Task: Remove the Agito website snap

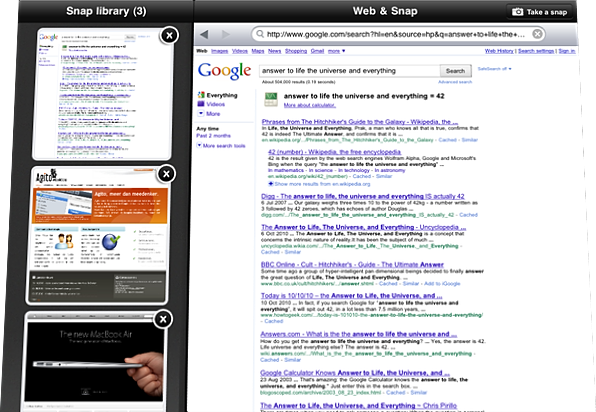Action: (x=166, y=174)
